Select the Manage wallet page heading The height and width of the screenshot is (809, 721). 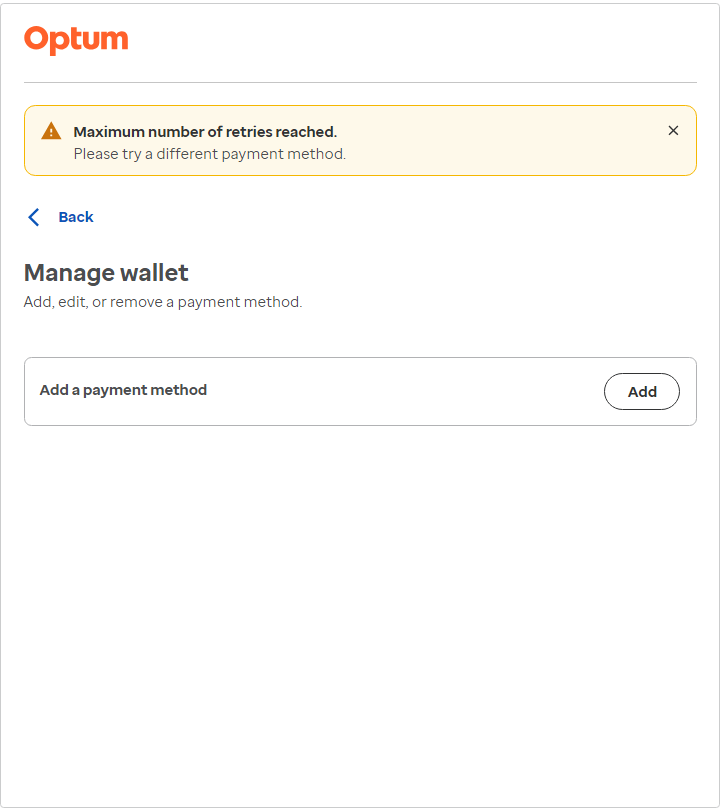106,272
